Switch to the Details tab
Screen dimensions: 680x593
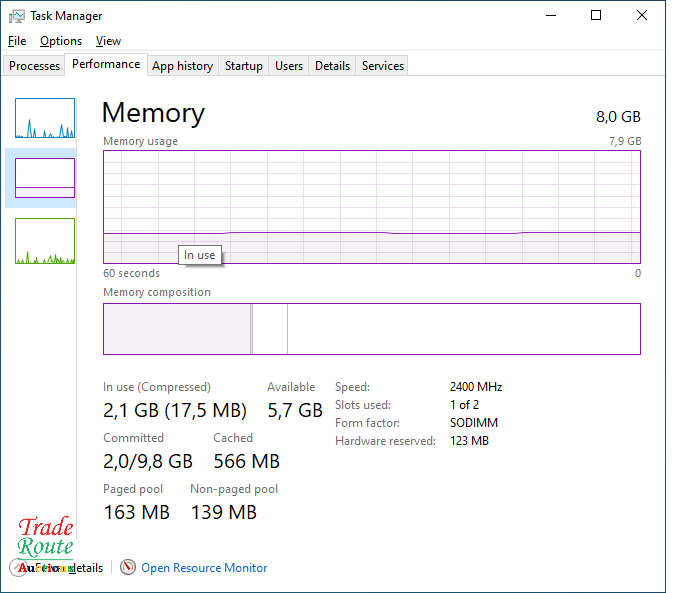[332, 66]
